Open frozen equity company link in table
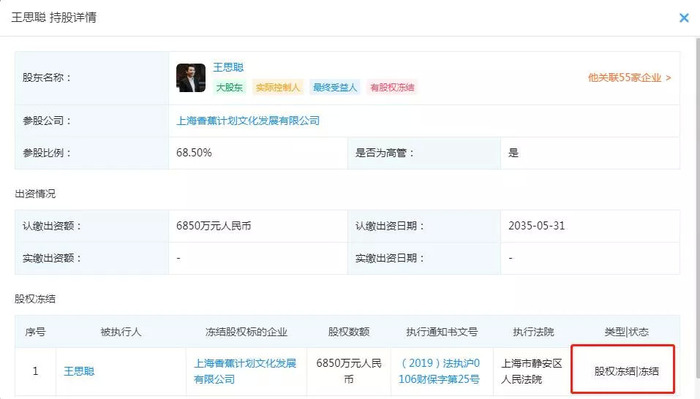The height and width of the screenshot is (399, 700). (x=245, y=371)
